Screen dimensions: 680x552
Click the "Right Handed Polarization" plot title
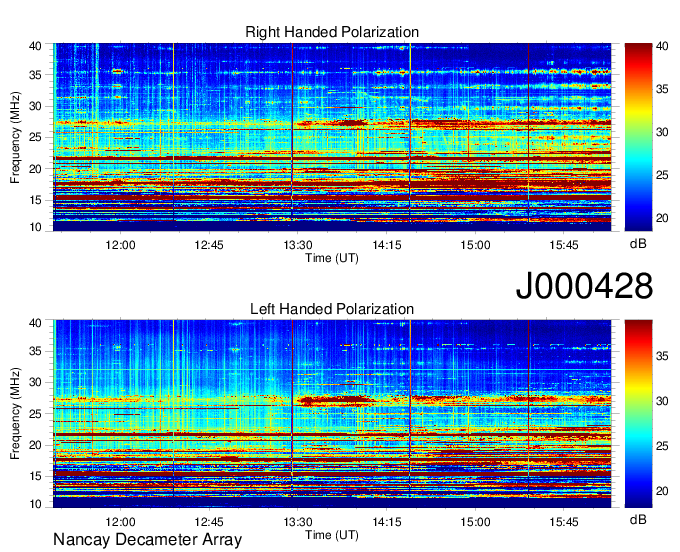(332, 32)
